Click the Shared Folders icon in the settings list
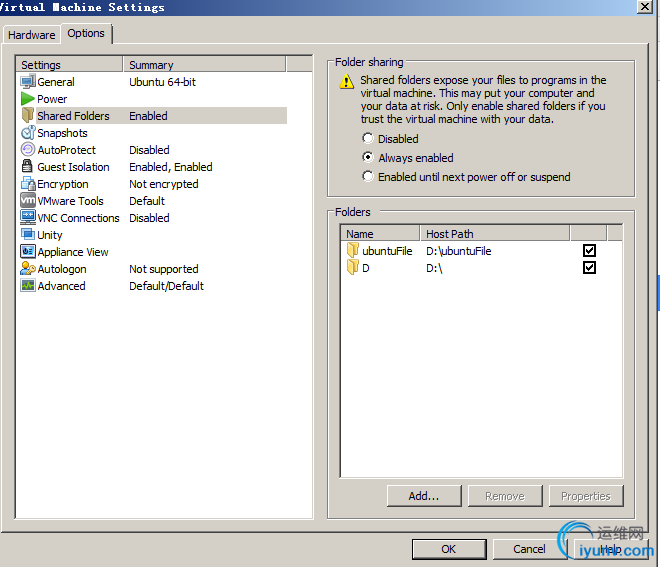 (x=28, y=115)
